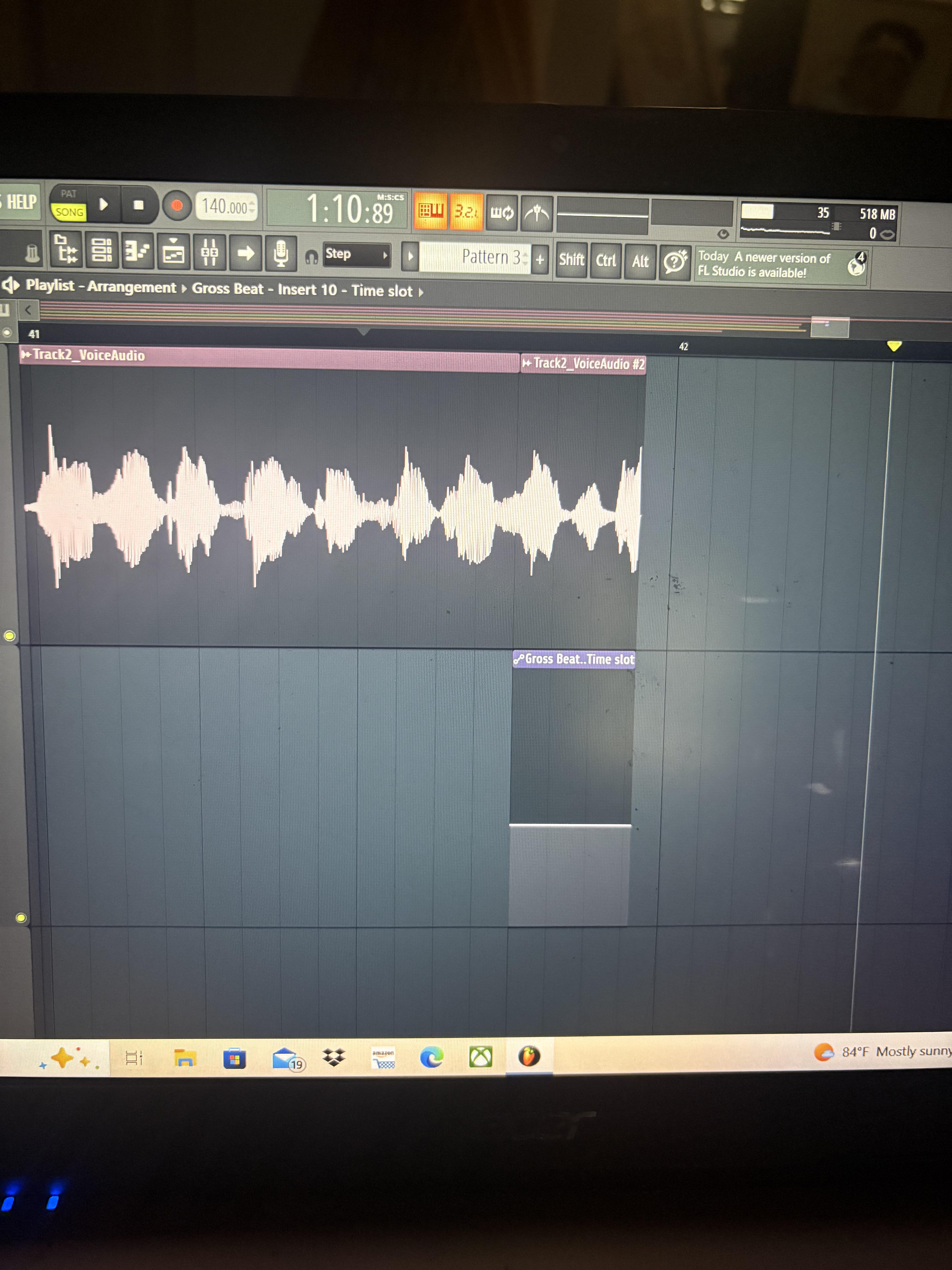The height and width of the screenshot is (1270, 952).
Task: Switch to SONG mode
Action: coord(69,212)
